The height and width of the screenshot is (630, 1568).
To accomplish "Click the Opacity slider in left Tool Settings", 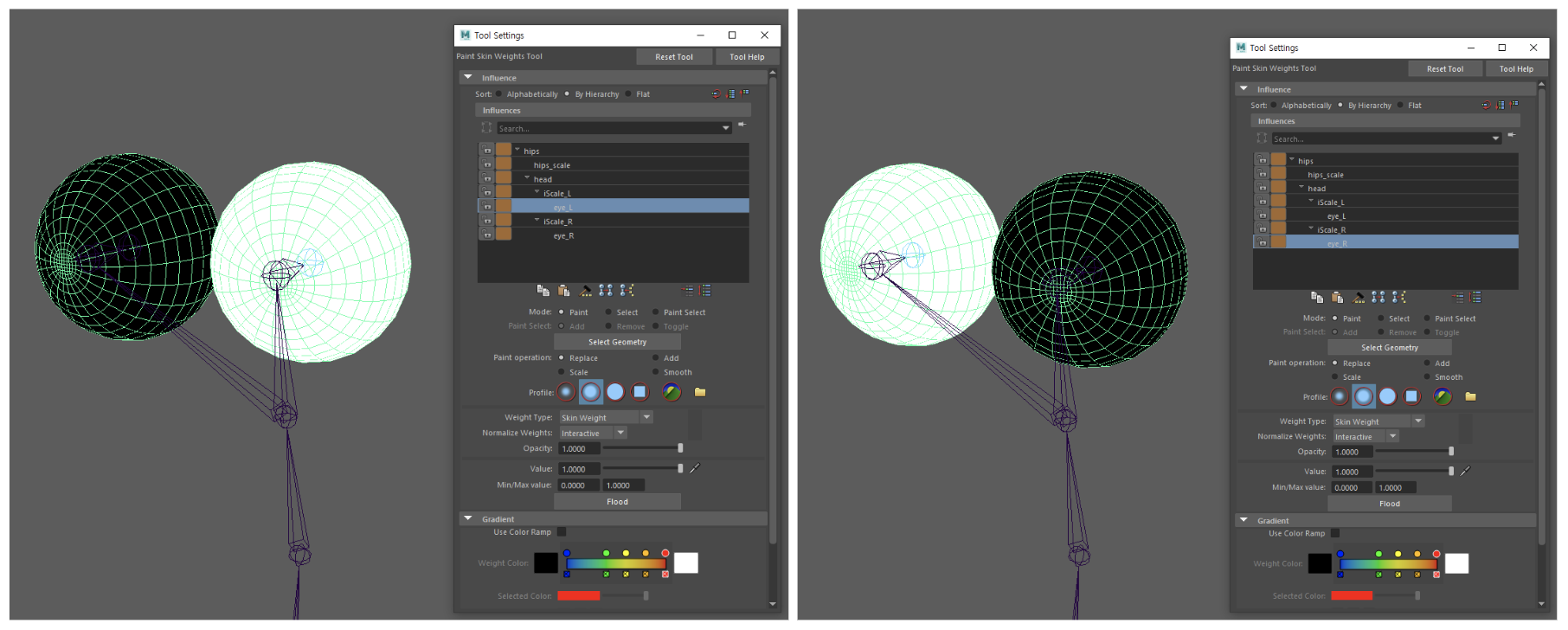I will tap(642, 448).
